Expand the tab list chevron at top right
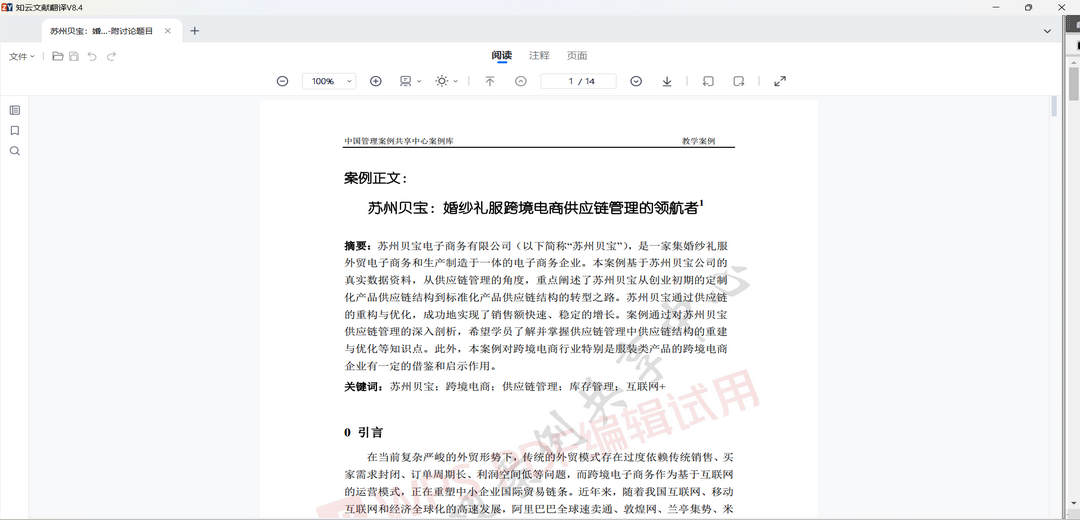 pos(1047,31)
